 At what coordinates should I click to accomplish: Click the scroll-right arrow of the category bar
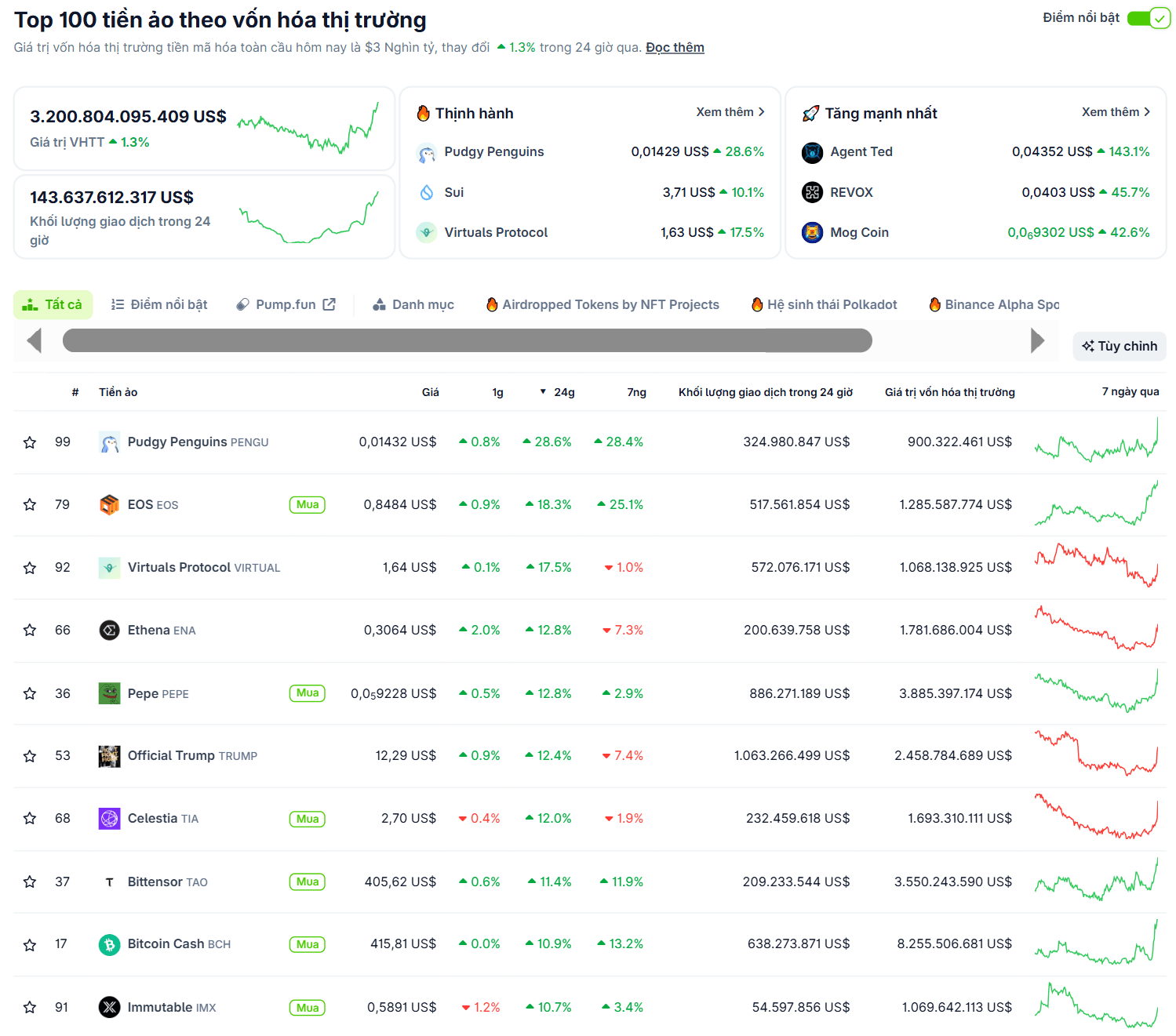tap(1037, 340)
